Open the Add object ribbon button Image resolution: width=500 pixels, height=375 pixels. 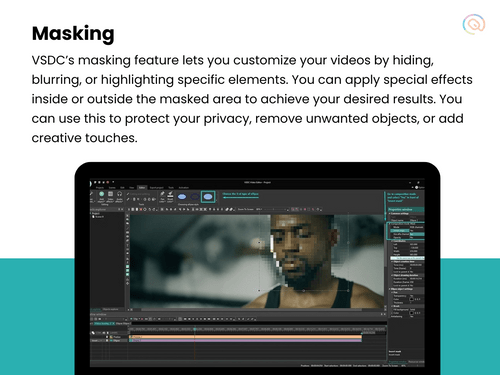coord(102,197)
